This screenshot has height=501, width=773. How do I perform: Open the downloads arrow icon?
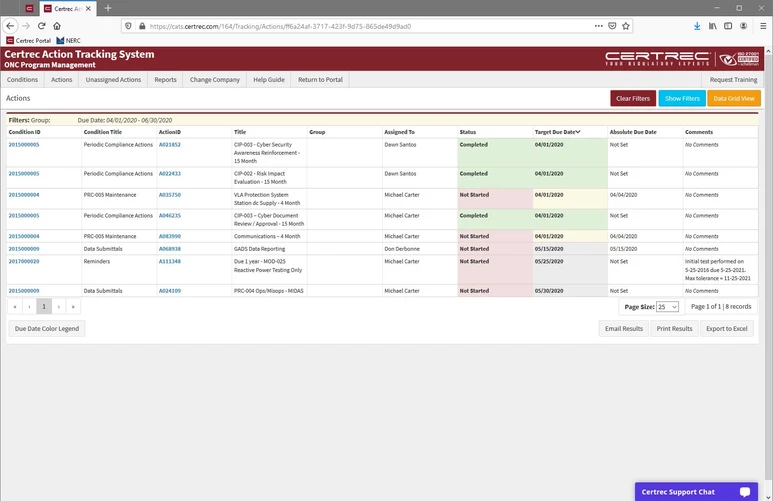pos(697,26)
